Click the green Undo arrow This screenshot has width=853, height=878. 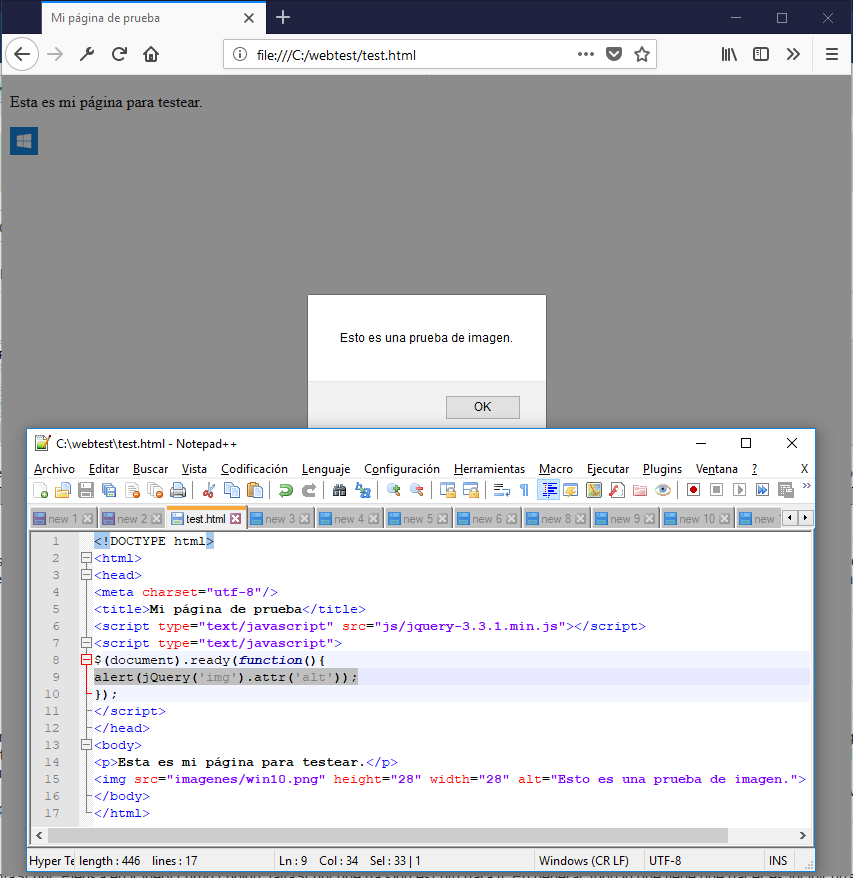point(286,491)
